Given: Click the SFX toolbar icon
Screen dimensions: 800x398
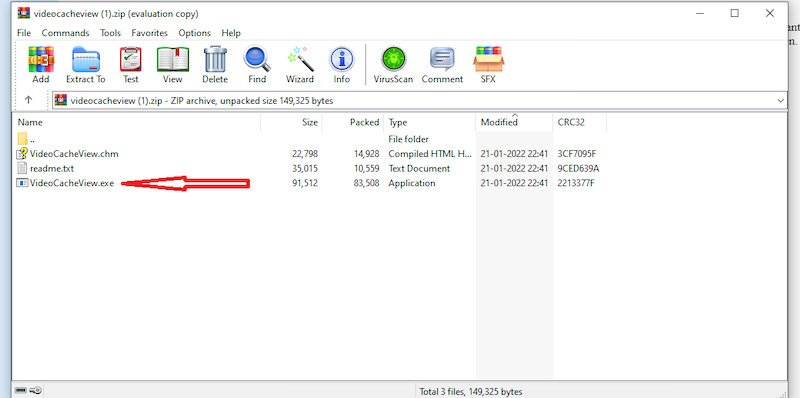Looking at the screenshot, I should tap(488, 59).
